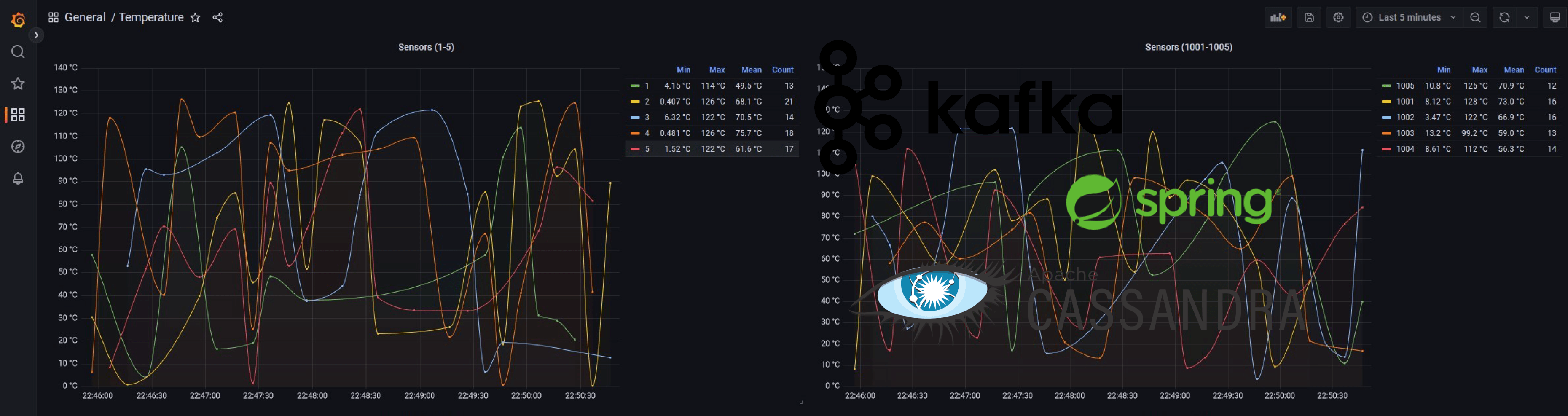Viewport: 1568px width, 416px height.
Task: Open the Sensors (1001-1005) panel title menu
Action: click(x=1189, y=47)
